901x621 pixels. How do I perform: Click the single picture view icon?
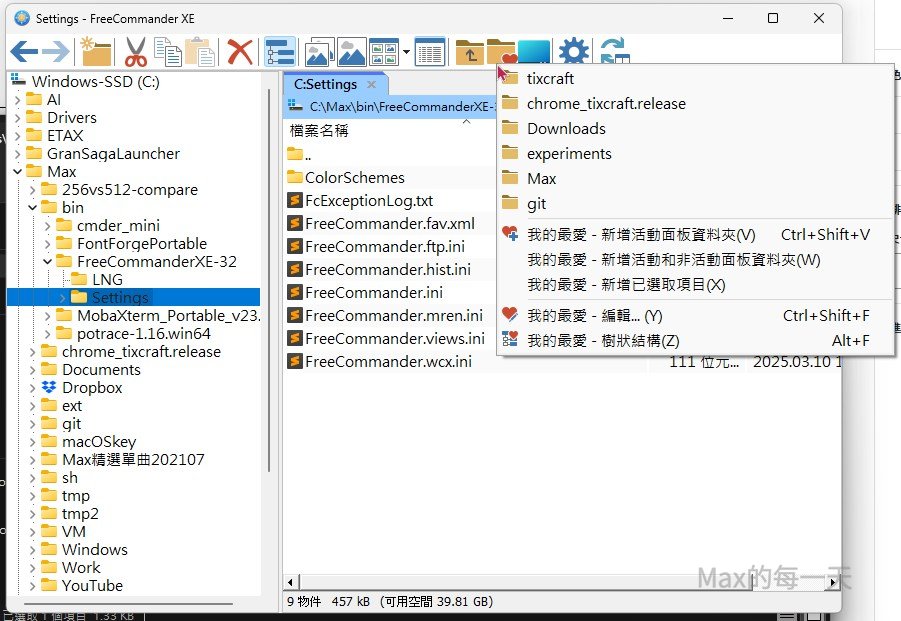[x=352, y=52]
